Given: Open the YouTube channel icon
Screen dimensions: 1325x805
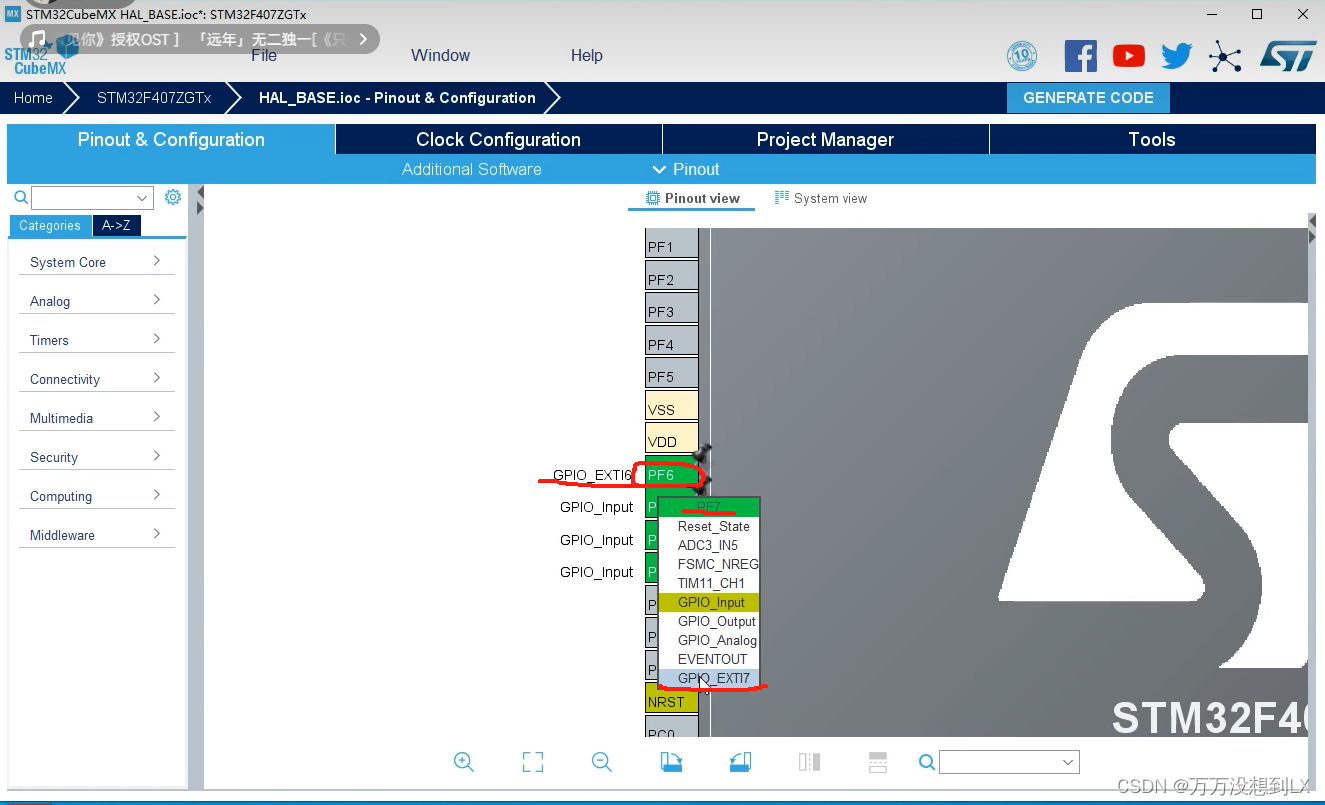Looking at the screenshot, I should coord(1128,56).
